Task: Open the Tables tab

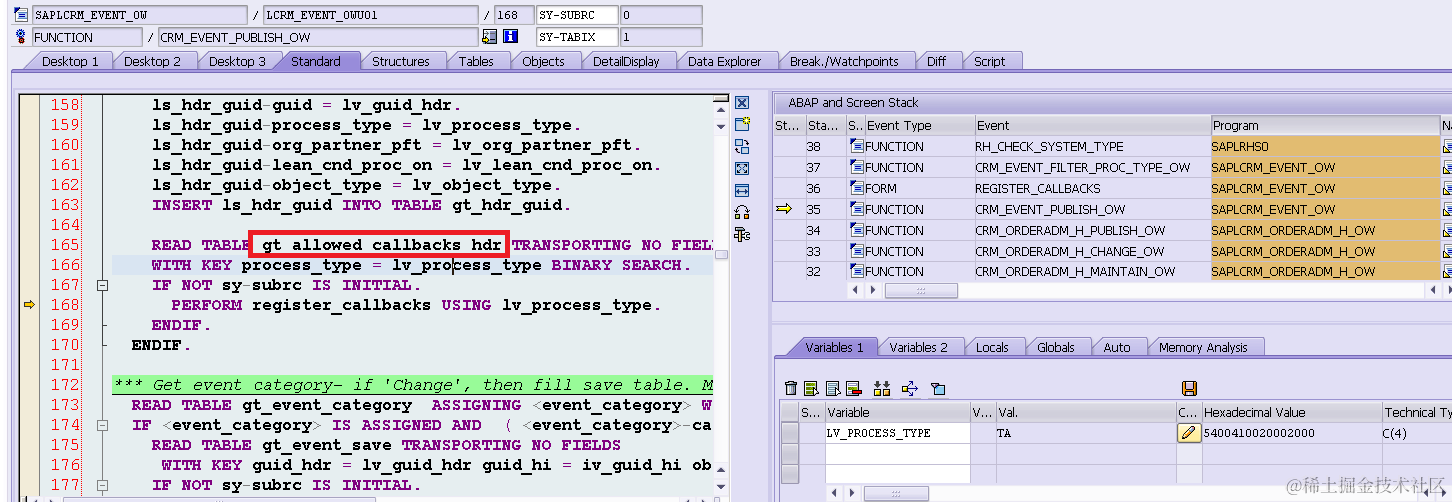Action: (x=476, y=61)
